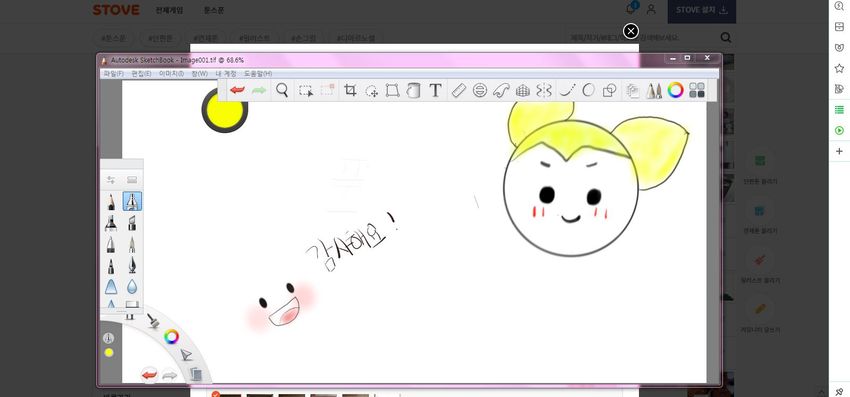Open the color wheel in top toolbar
The image size is (850, 397).
point(675,90)
